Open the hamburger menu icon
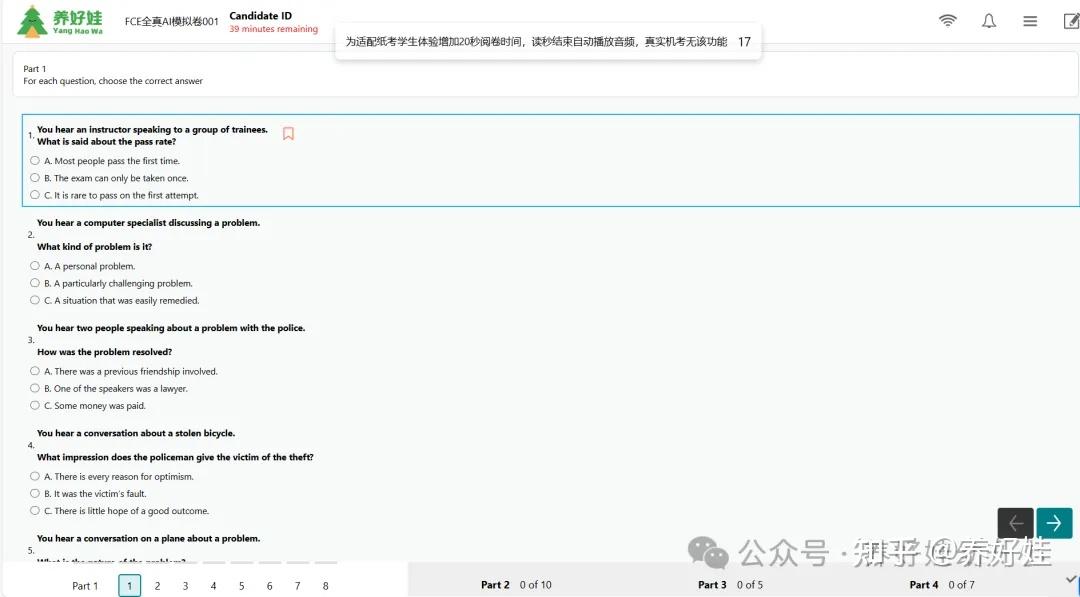This screenshot has height=597, width=1080. click(1030, 20)
